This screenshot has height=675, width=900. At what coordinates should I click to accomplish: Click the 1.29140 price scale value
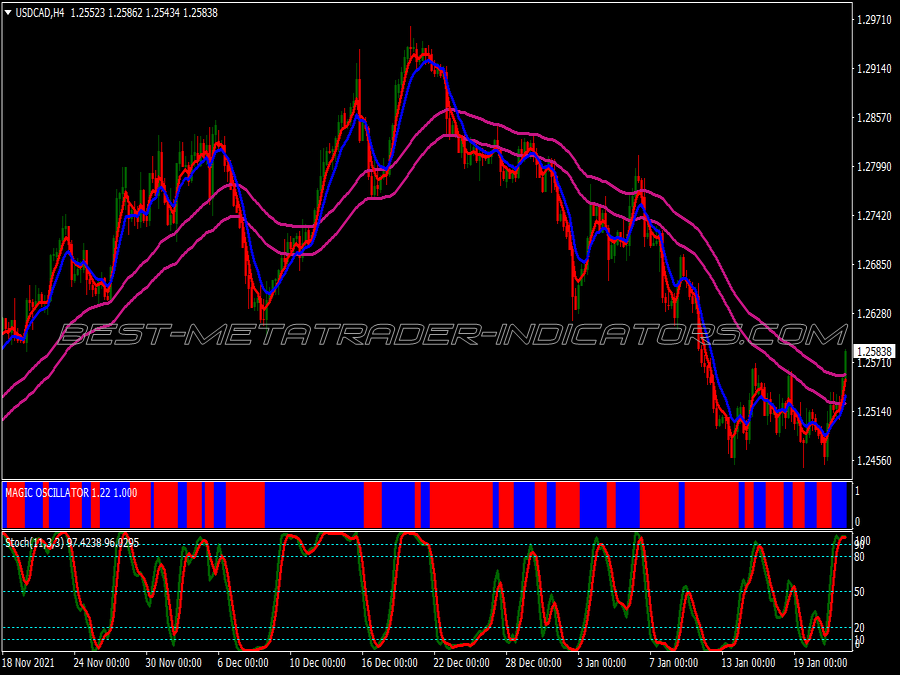[x=874, y=69]
